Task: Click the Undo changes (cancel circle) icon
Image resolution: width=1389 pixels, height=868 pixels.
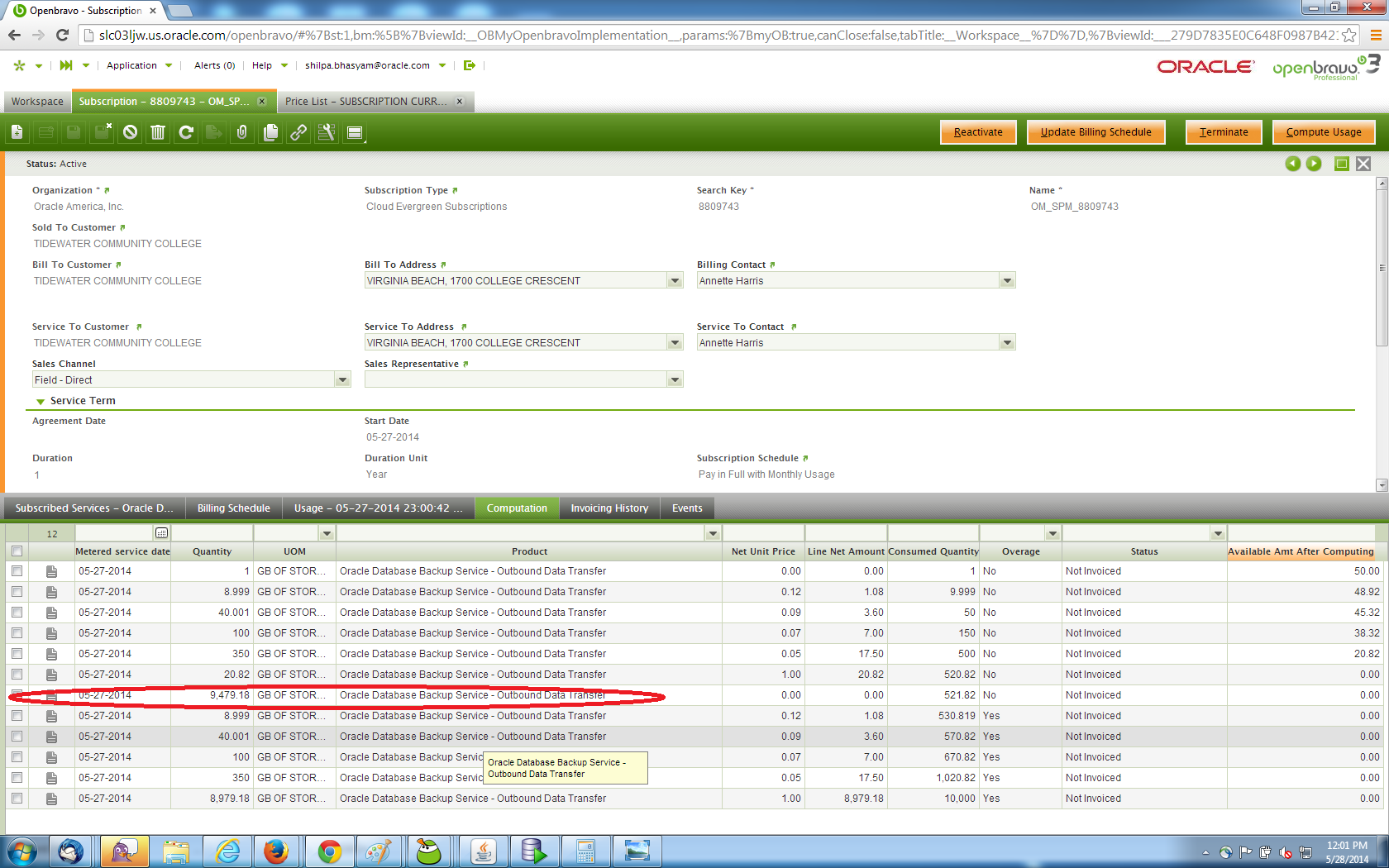Action: pyautogui.click(x=130, y=132)
